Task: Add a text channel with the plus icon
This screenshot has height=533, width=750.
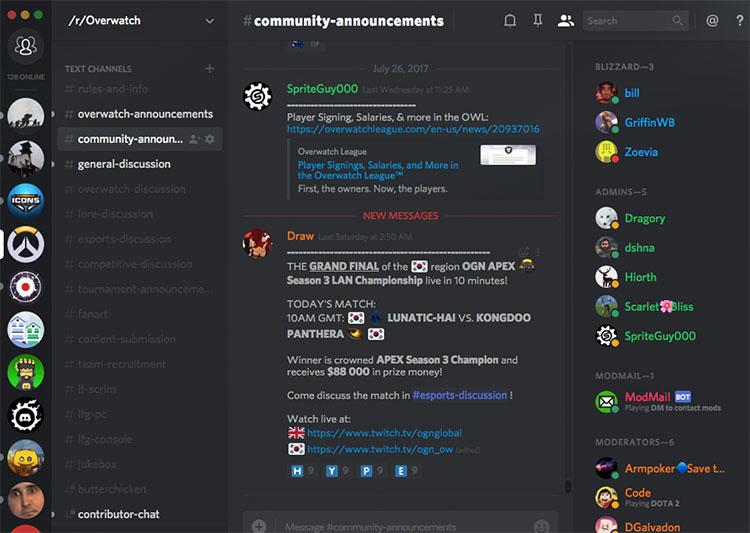Action: click(210, 69)
